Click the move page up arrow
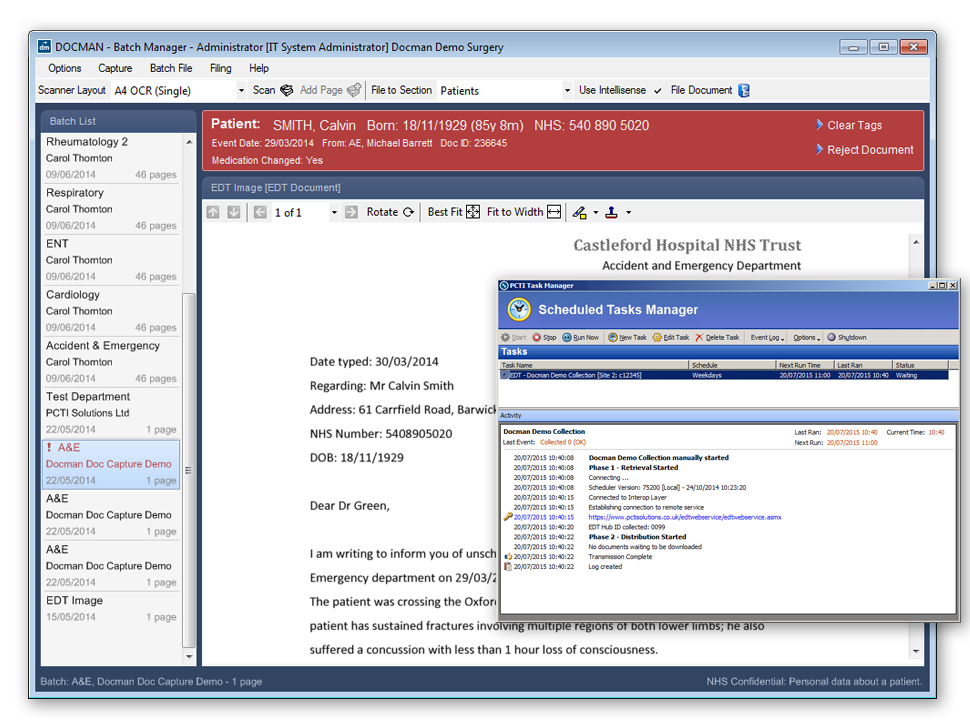970x725 pixels. tap(213, 212)
